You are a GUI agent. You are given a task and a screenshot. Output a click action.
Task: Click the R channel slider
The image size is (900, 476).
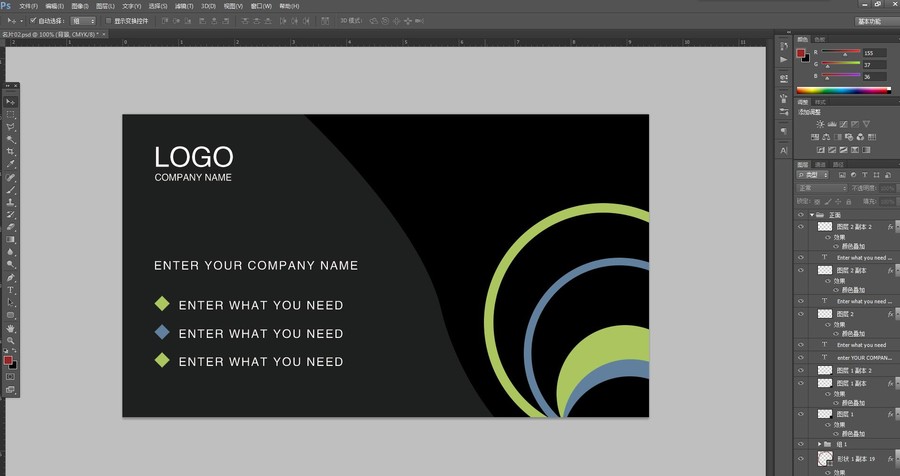[x=841, y=52]
